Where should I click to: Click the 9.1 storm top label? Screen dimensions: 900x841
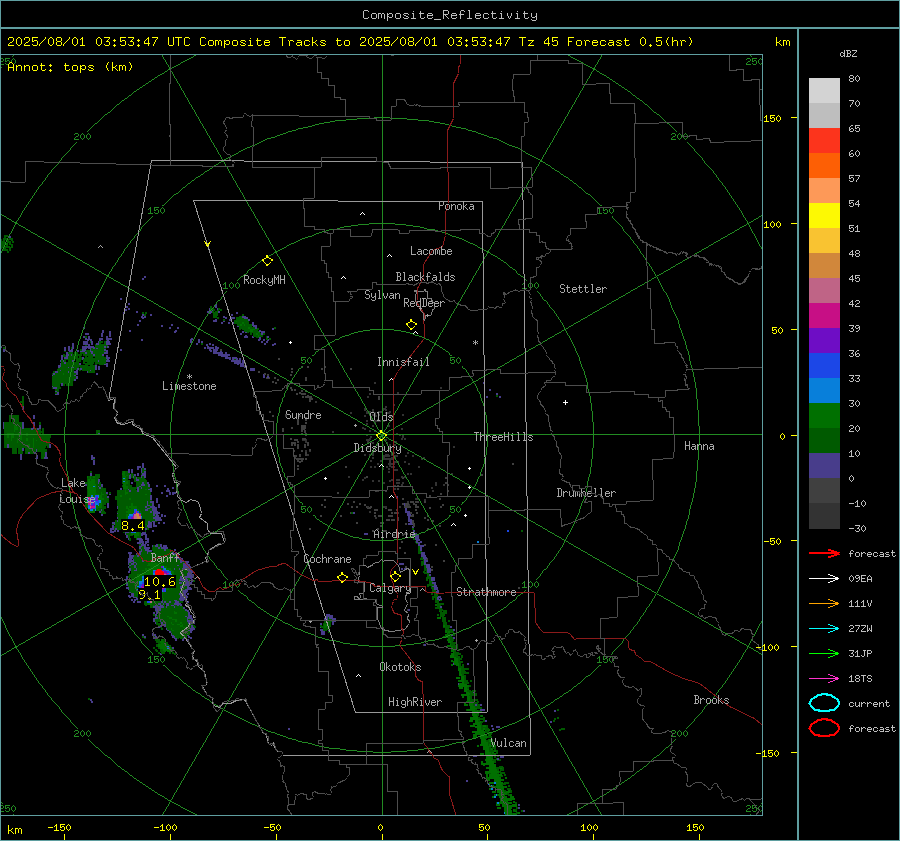pyautogui.click(x=149, y=595)
